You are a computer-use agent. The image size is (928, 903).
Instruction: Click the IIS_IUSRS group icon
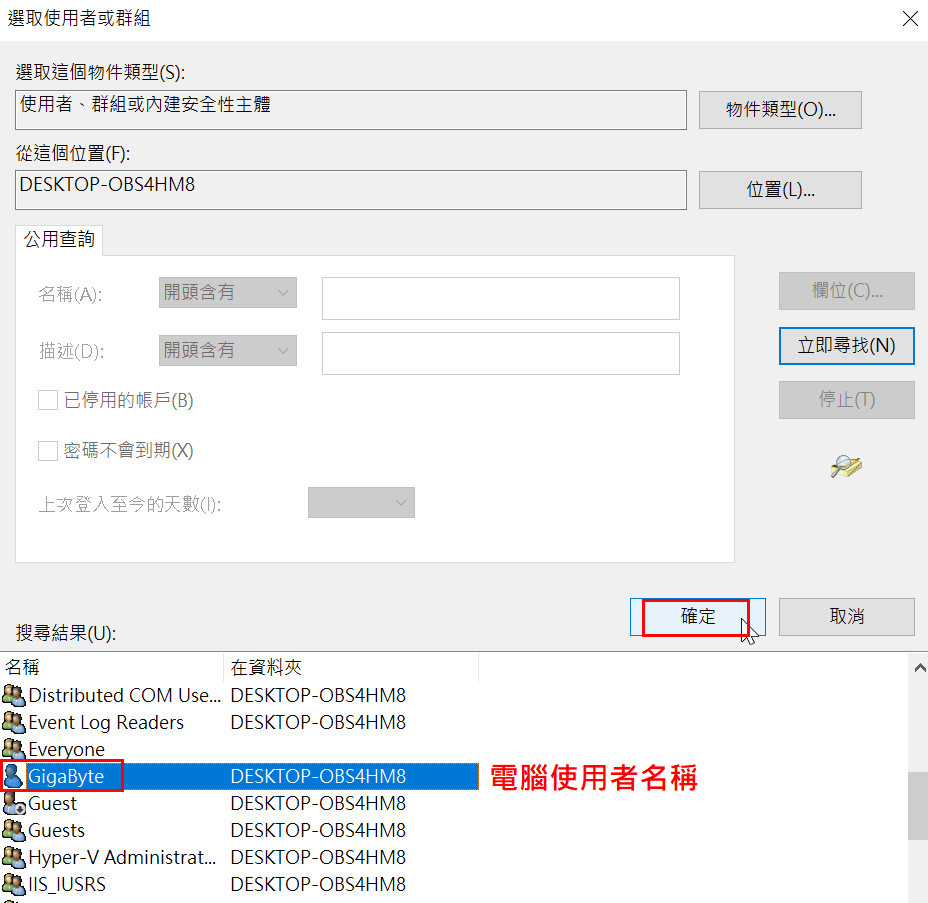(x=14, y=885)
